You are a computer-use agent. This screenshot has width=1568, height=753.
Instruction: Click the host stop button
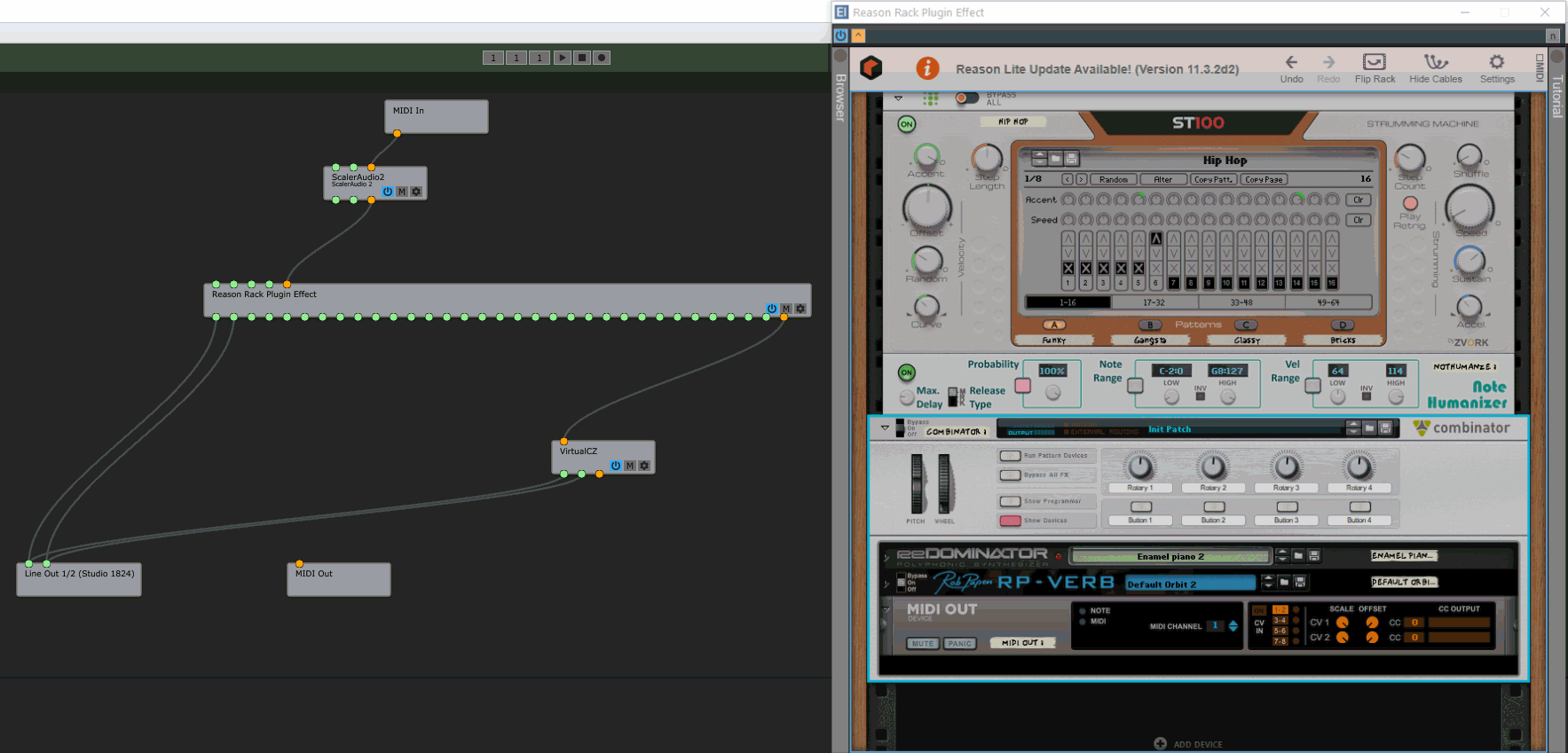(582, 58)
